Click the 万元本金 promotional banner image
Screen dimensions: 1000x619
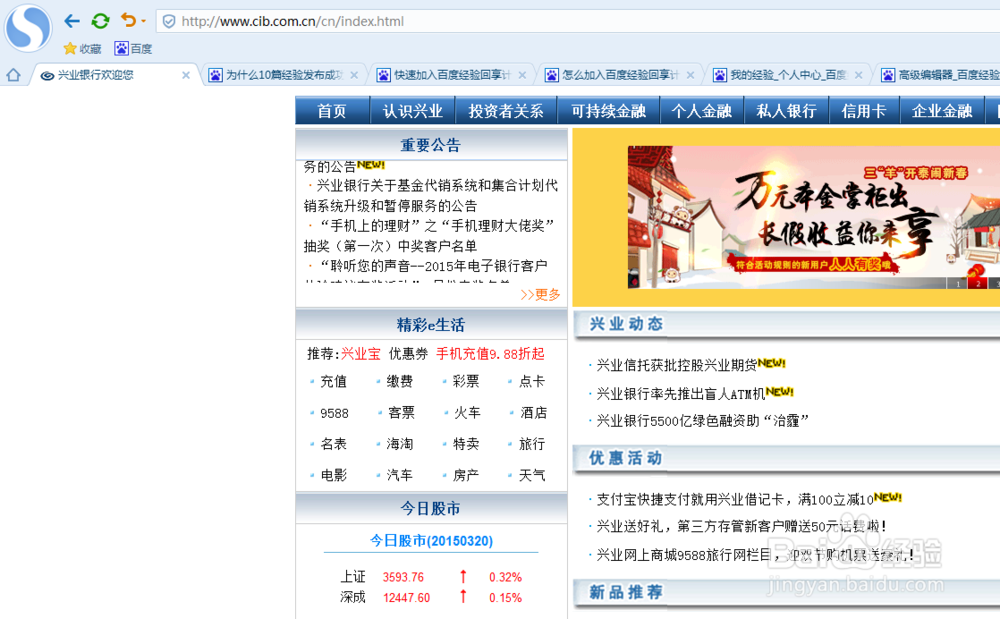[x=814, y=217]
